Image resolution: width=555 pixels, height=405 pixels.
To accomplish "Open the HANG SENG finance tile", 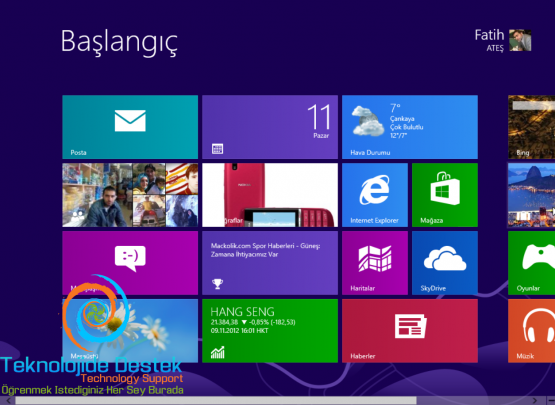I will point(270,331).
